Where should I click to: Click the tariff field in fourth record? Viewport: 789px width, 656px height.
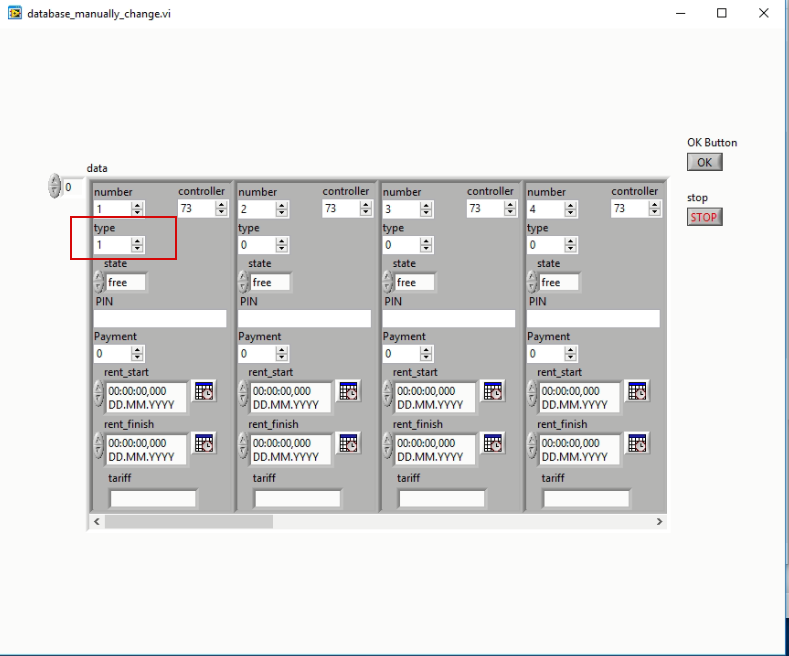[x=586, y=498]
